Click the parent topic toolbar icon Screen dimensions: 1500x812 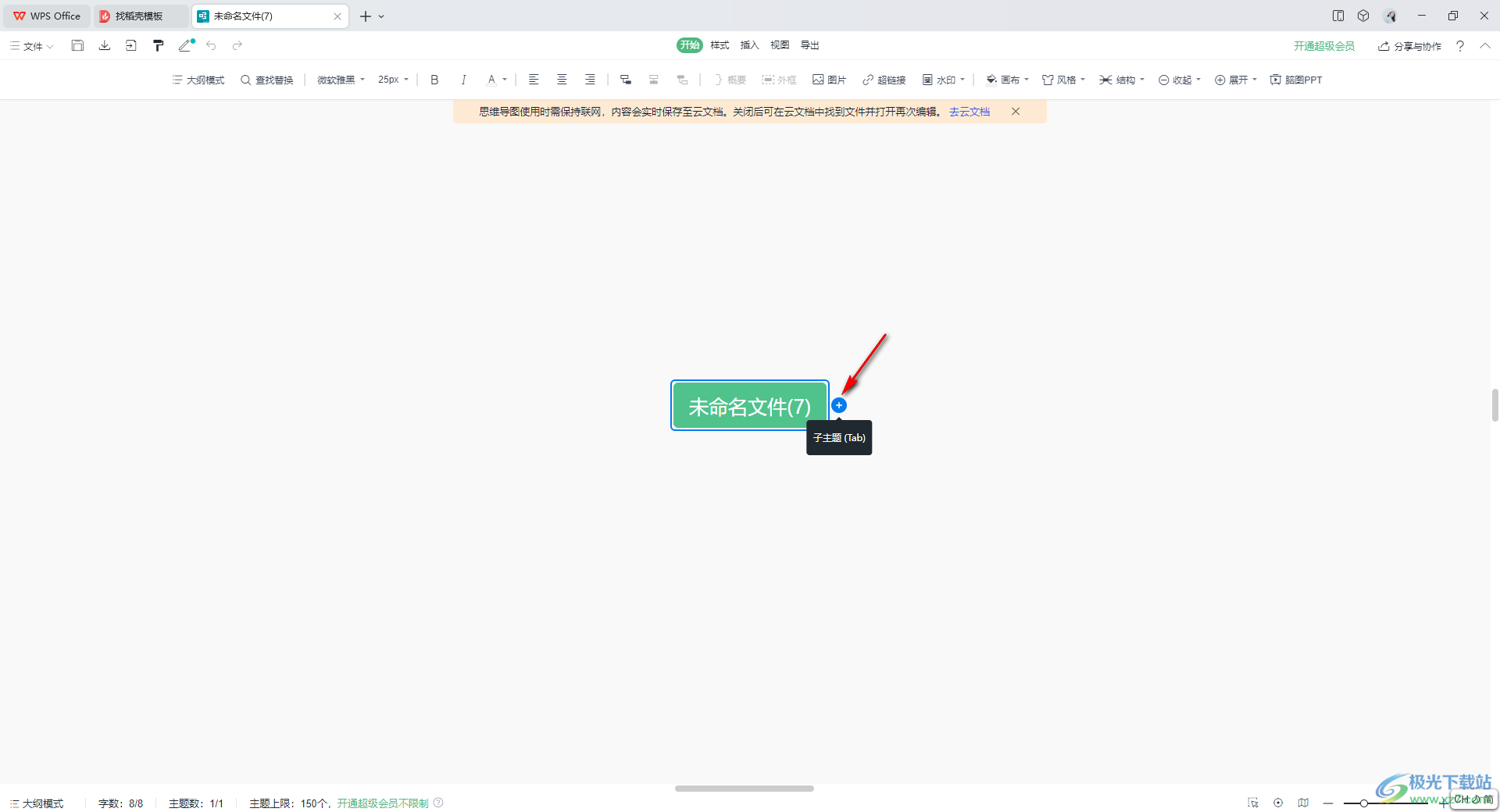point(682,80)
